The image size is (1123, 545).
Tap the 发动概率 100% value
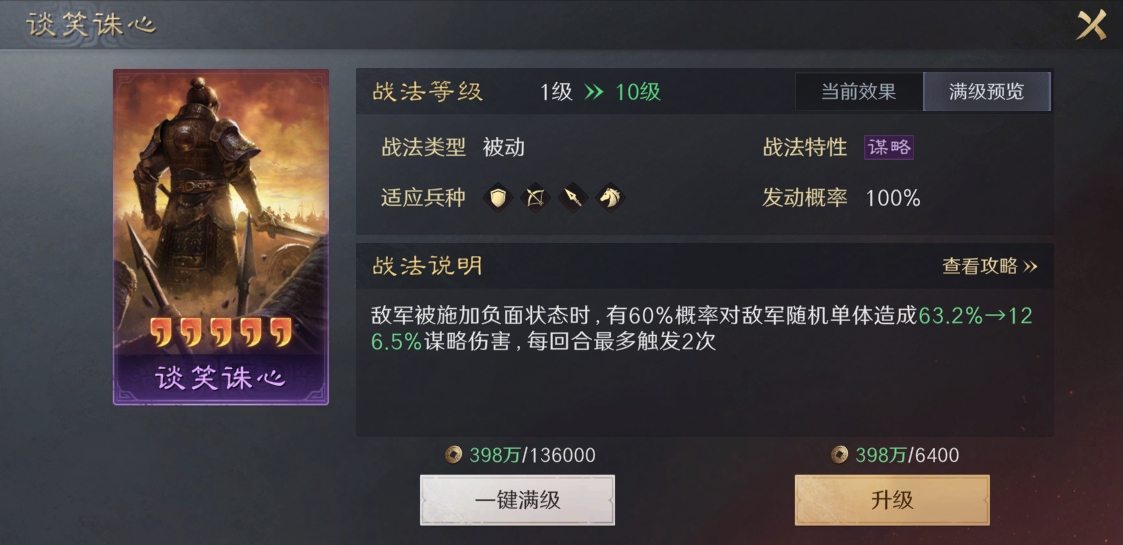(893, 198)
